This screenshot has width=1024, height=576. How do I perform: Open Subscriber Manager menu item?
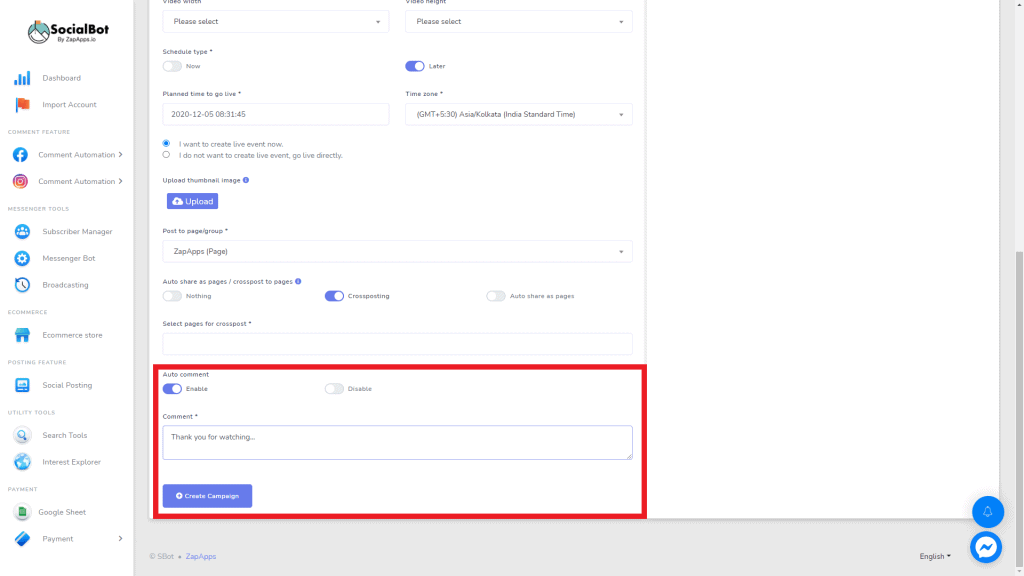point(77,232)
